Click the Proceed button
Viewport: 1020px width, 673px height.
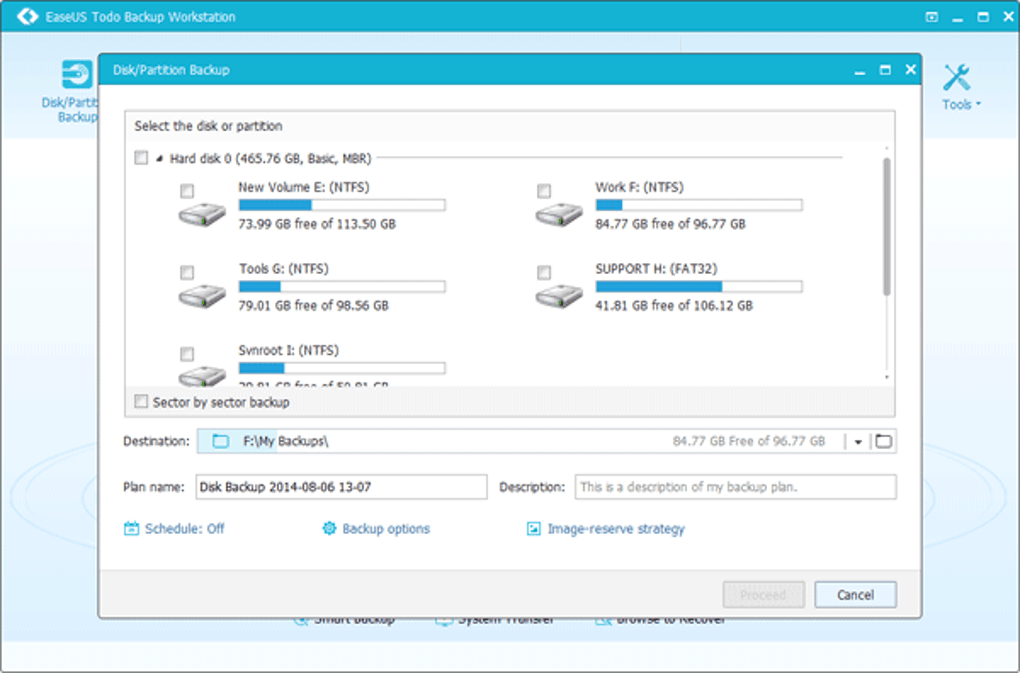[764, 594]
